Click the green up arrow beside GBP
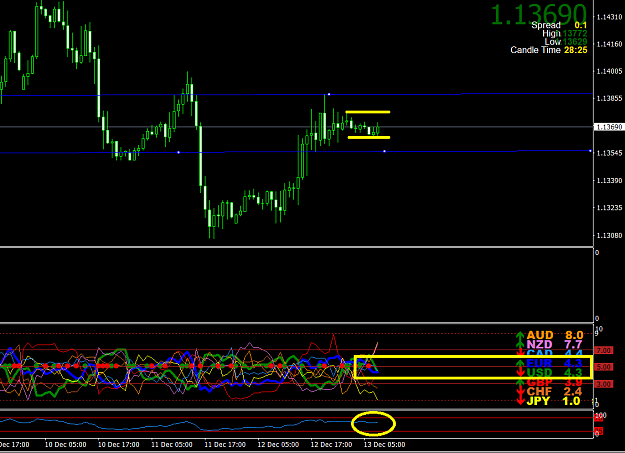The image size is (625, 453). pos(520,382)
